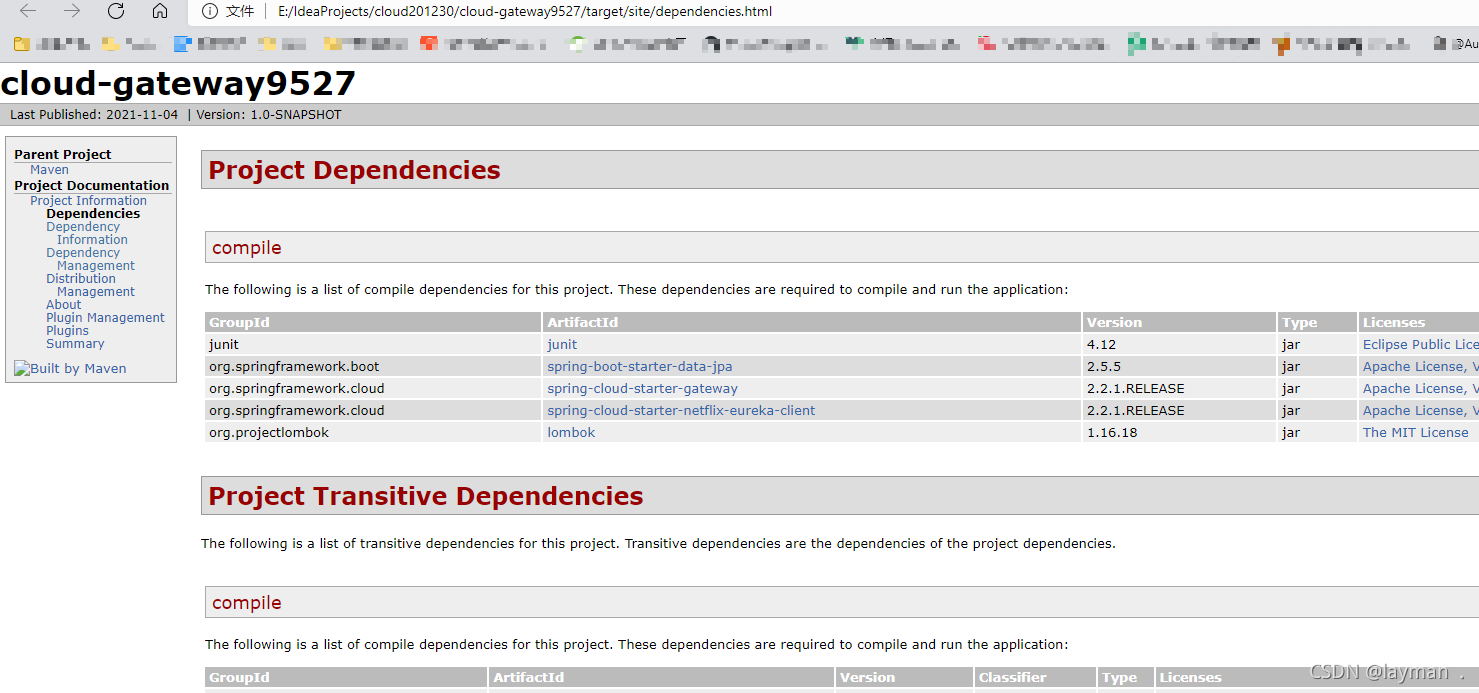
Task: Click the cloud-gateway9527 page title
Action: pyautogui.click(x=178, y=83)
